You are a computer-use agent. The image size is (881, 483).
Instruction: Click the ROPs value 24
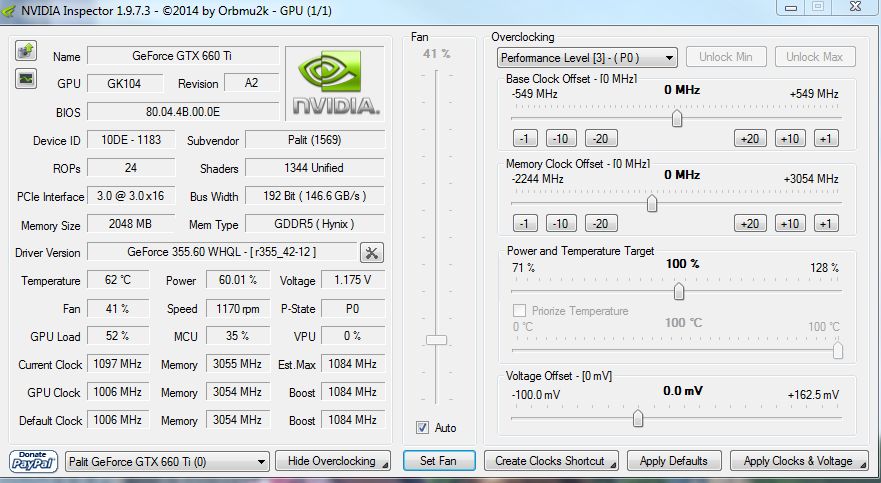(131, 168)
